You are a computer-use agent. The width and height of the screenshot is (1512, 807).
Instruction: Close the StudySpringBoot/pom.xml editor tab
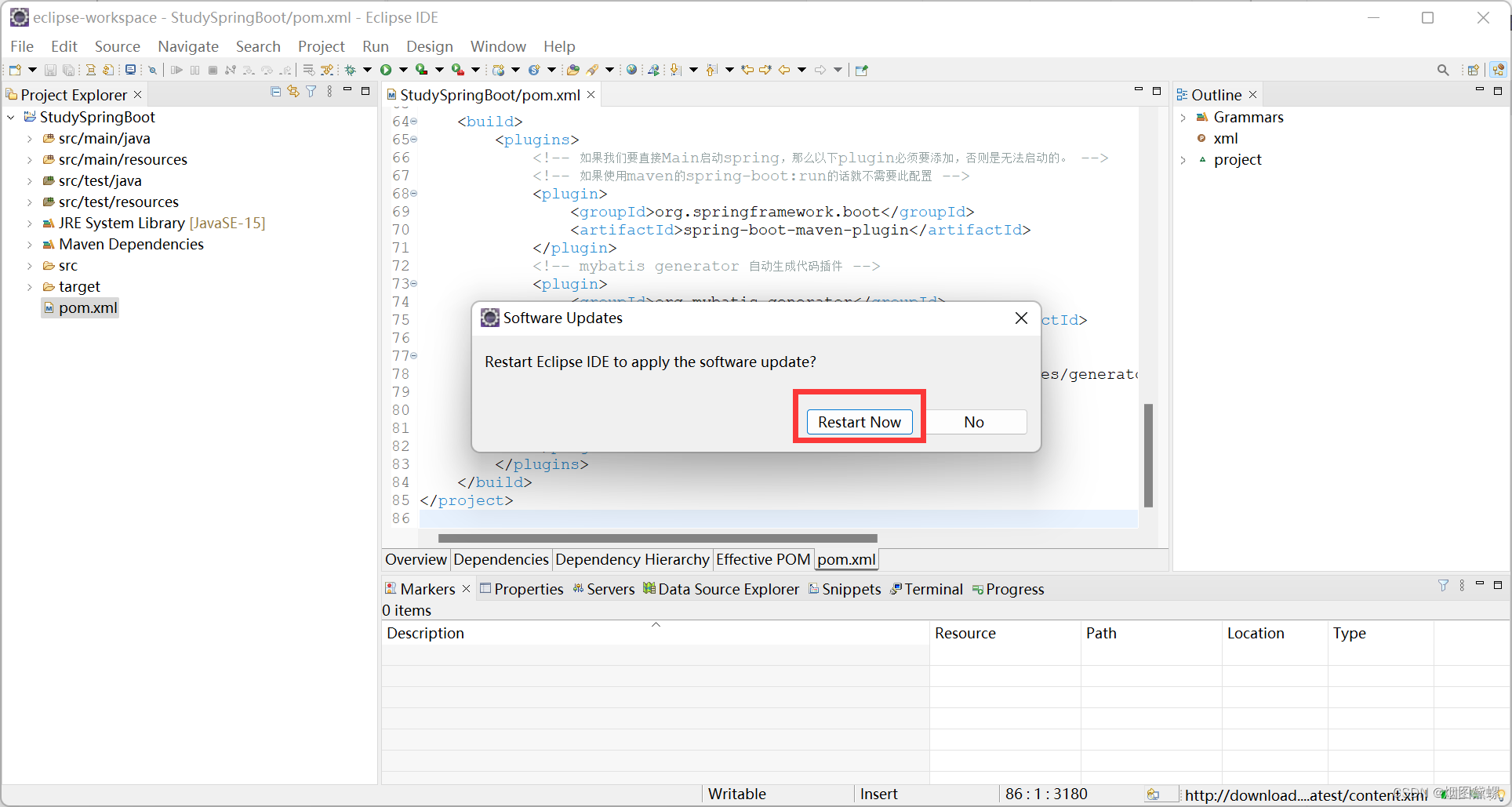click(591, 95)
